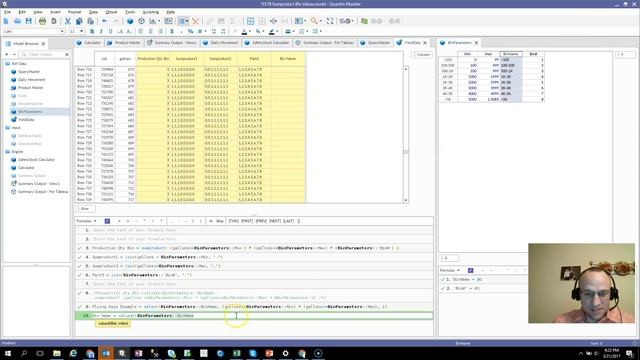640x360 pixels.
Task: Switch to the Product Master tab
Action: point(124,43)
